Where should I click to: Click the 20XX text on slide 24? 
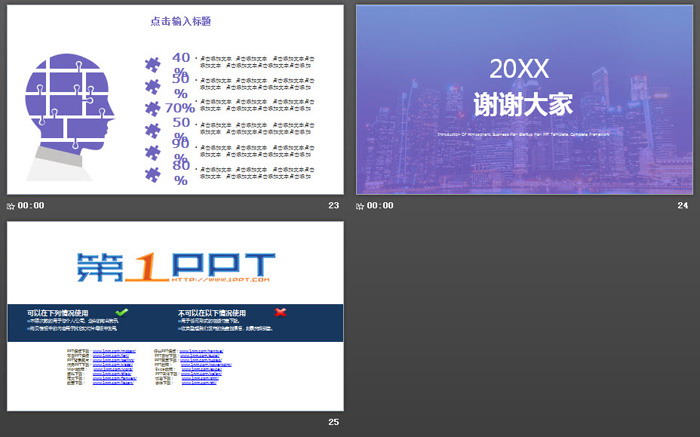[x=519, y=69]
